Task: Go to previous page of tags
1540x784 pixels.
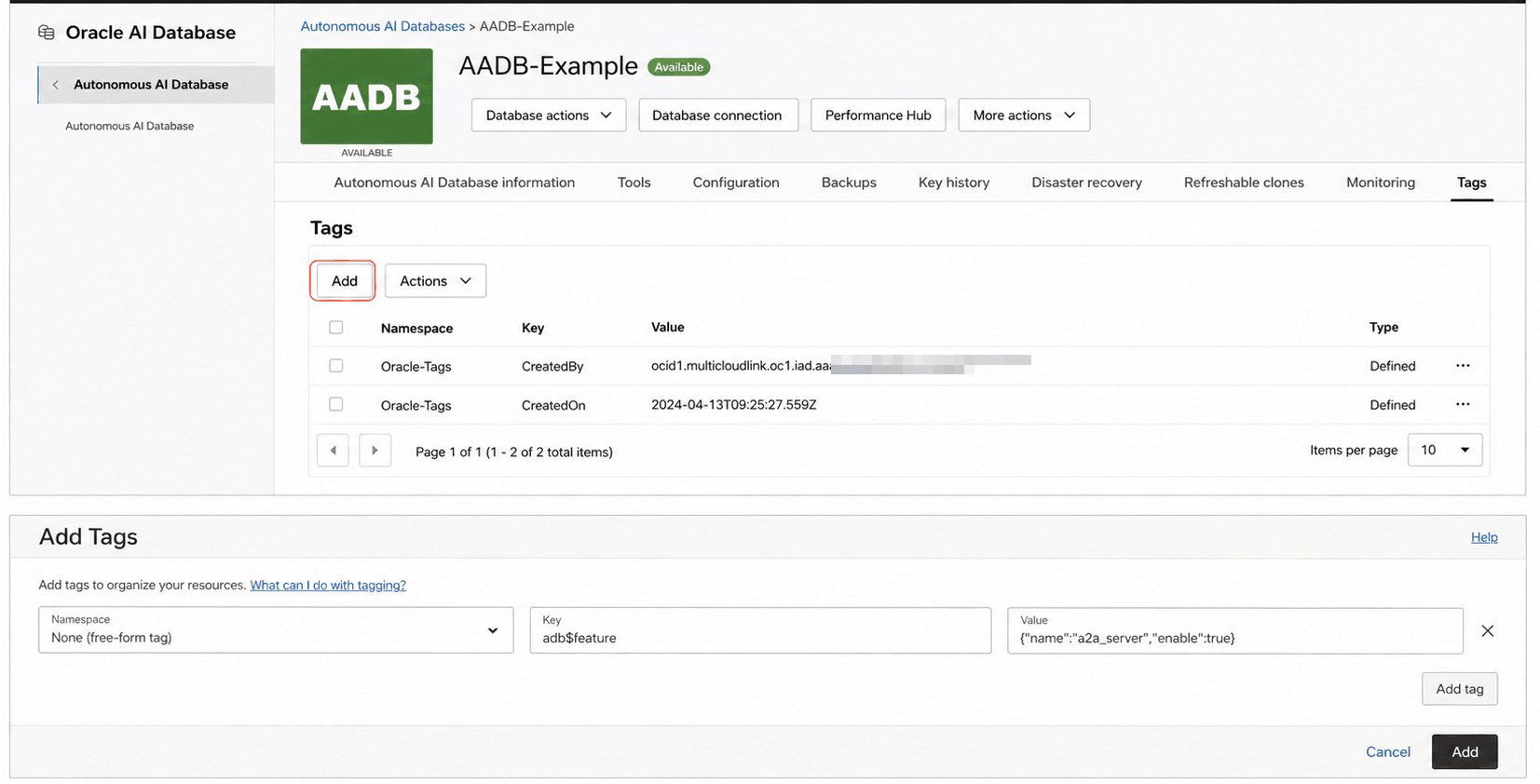Action: [x=333, y=451]
